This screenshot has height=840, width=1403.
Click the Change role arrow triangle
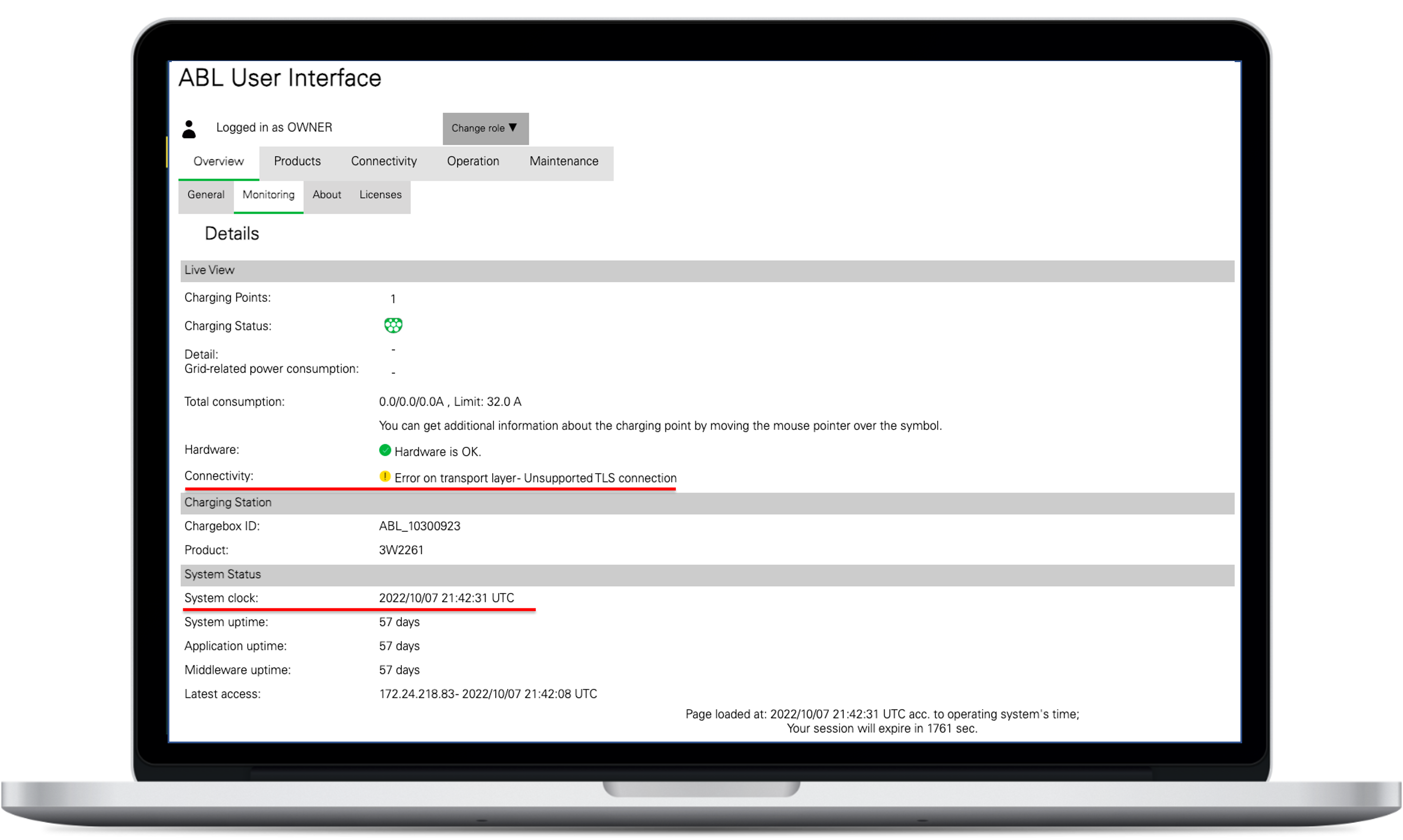[513, 128]
